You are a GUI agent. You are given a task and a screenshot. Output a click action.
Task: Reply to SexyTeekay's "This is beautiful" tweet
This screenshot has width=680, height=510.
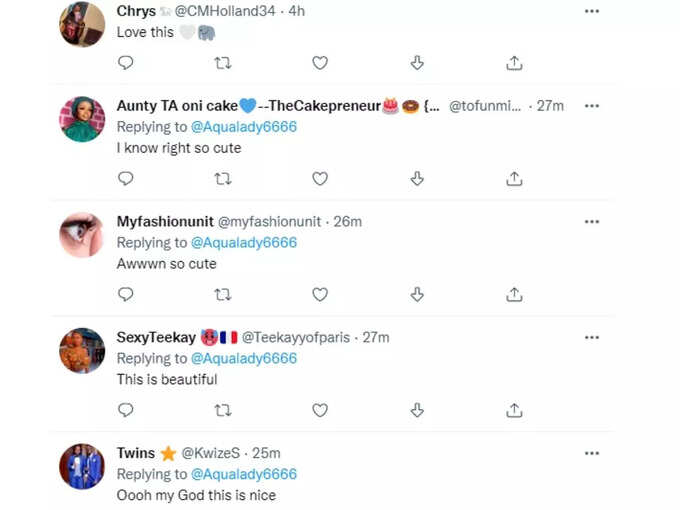(x=126, y=410)
